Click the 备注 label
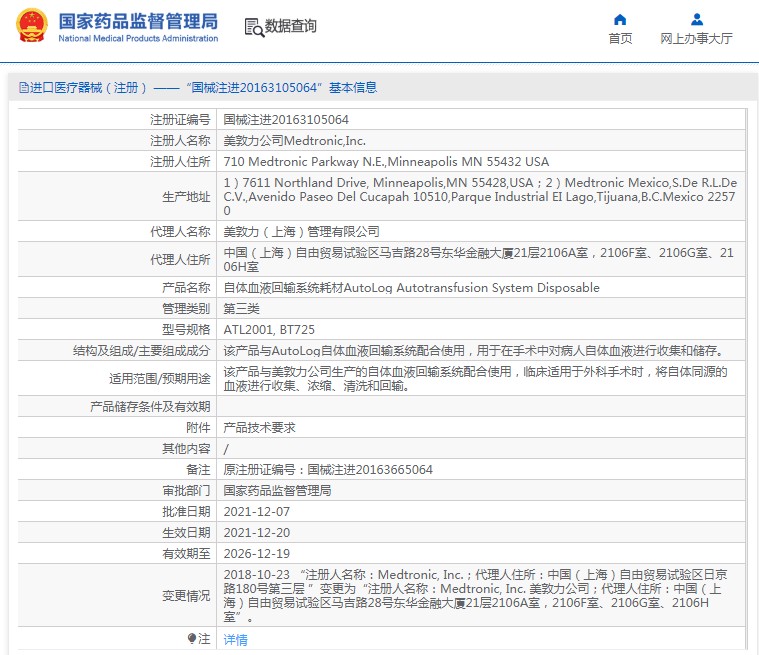The image size is (759, 655). tap(198, 470)
